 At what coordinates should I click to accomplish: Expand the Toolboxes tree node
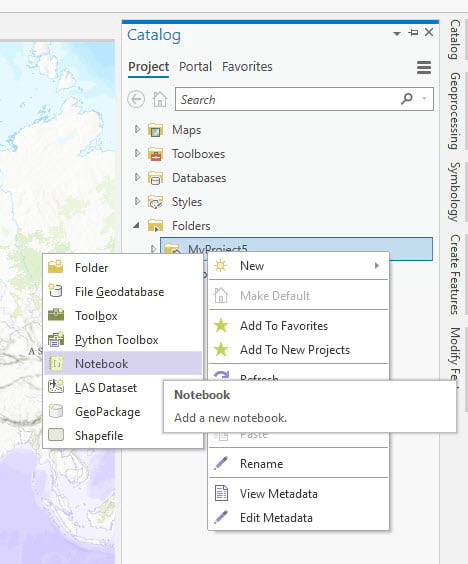pyautogui.click(x=137, y=153)
